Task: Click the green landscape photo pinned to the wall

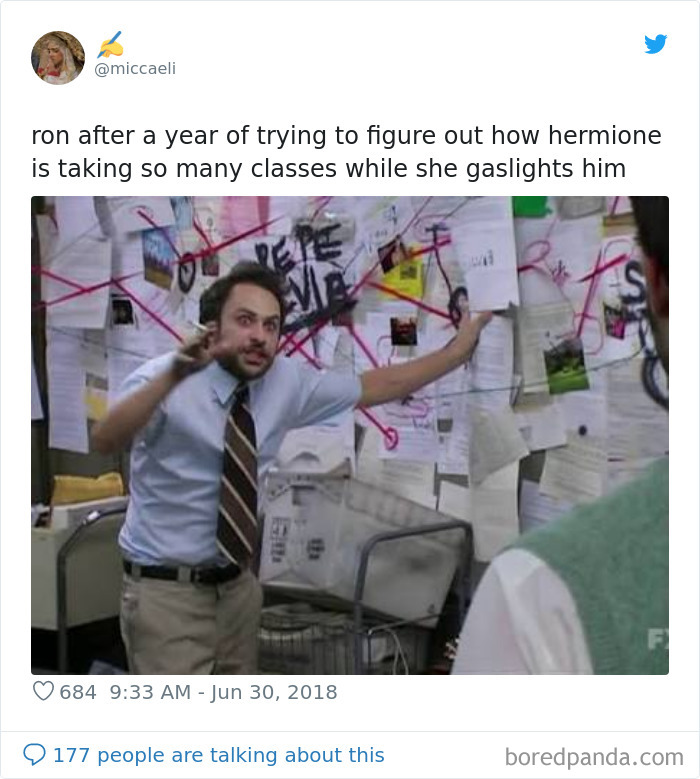Action: tap(566, 365)
